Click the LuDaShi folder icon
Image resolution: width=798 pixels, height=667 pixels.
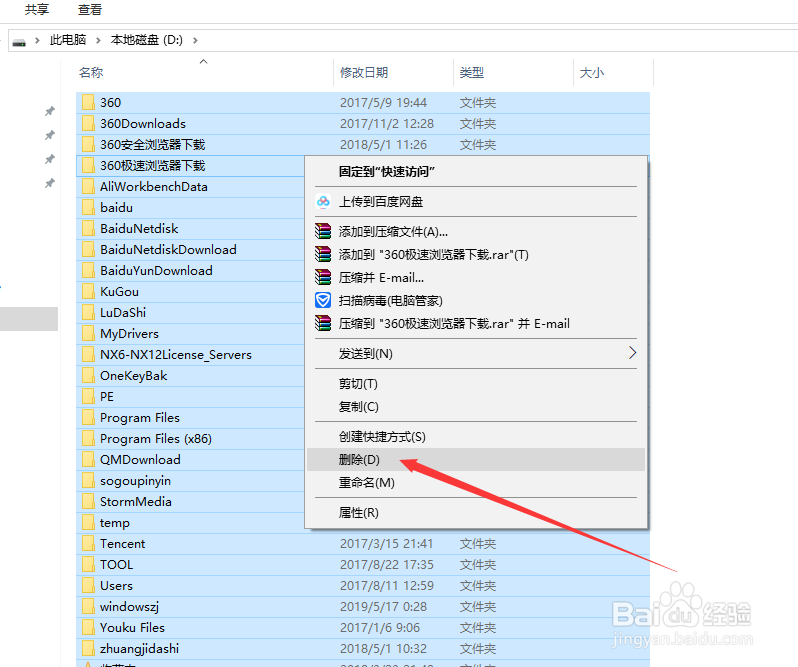tap(88, 312)
